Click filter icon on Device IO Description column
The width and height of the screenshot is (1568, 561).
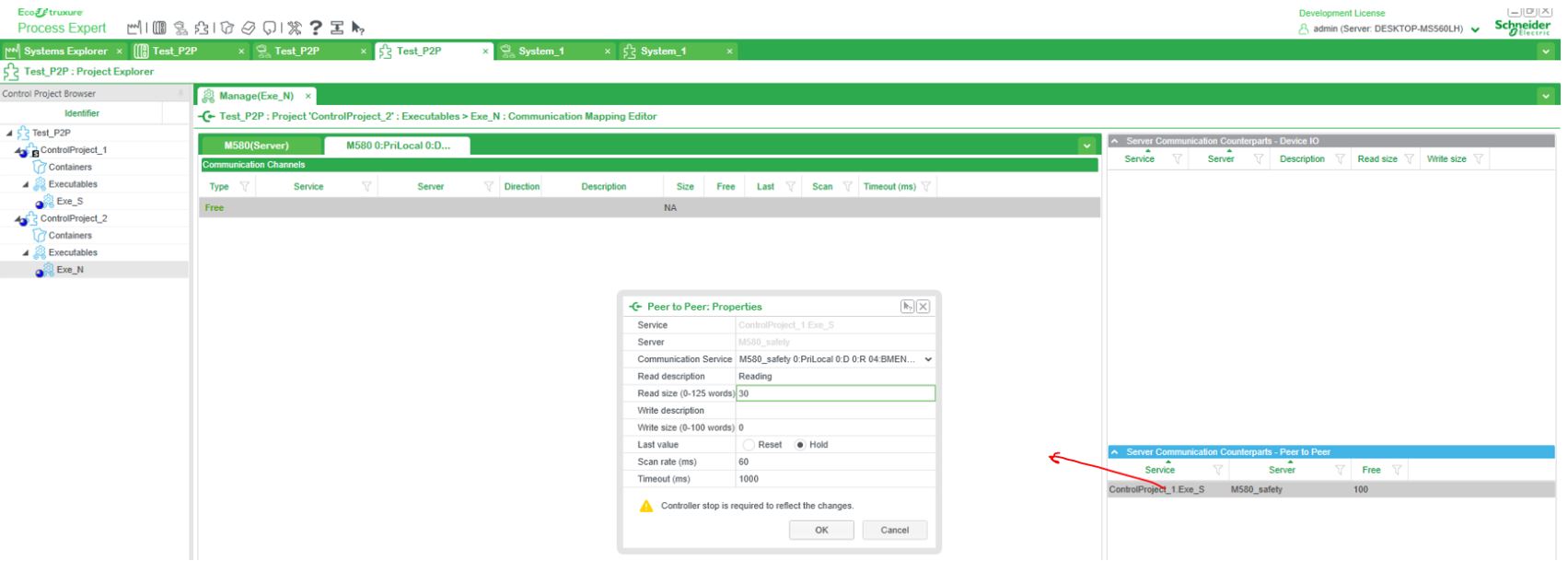(1341, 159)
